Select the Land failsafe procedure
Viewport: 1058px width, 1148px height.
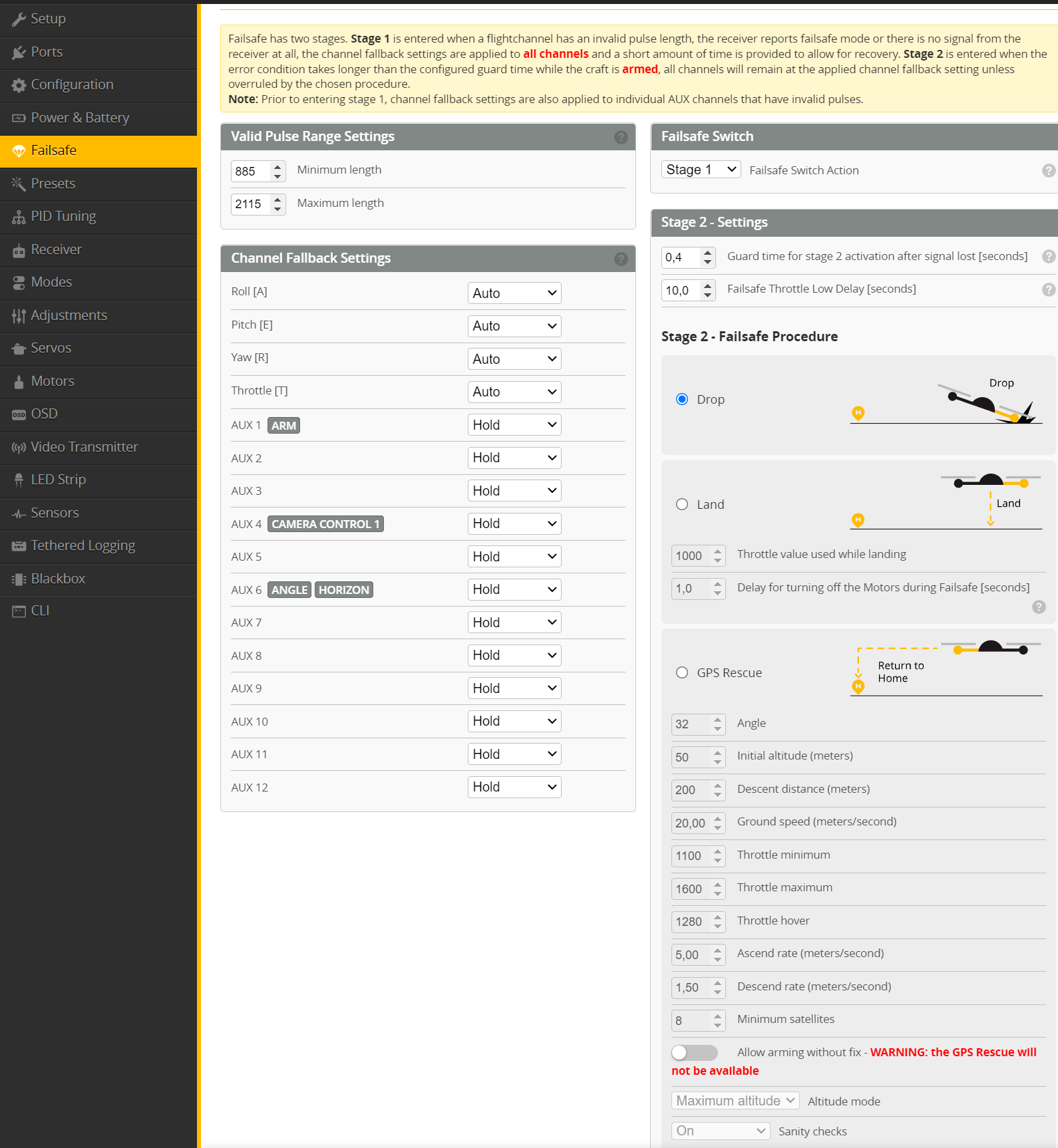click(682, 504)
